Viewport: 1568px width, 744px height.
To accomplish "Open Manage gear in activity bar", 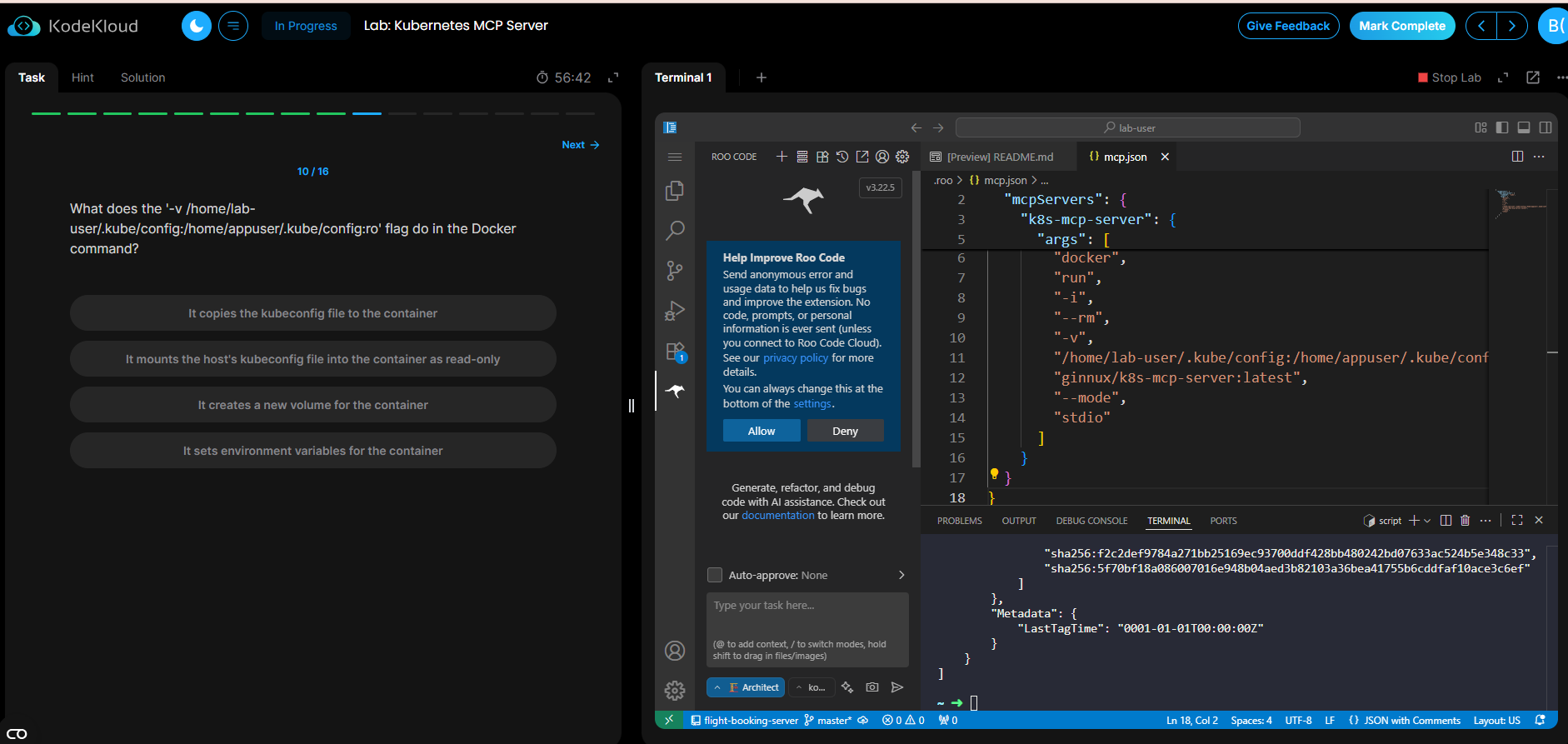I will click(x=675, y=690).
